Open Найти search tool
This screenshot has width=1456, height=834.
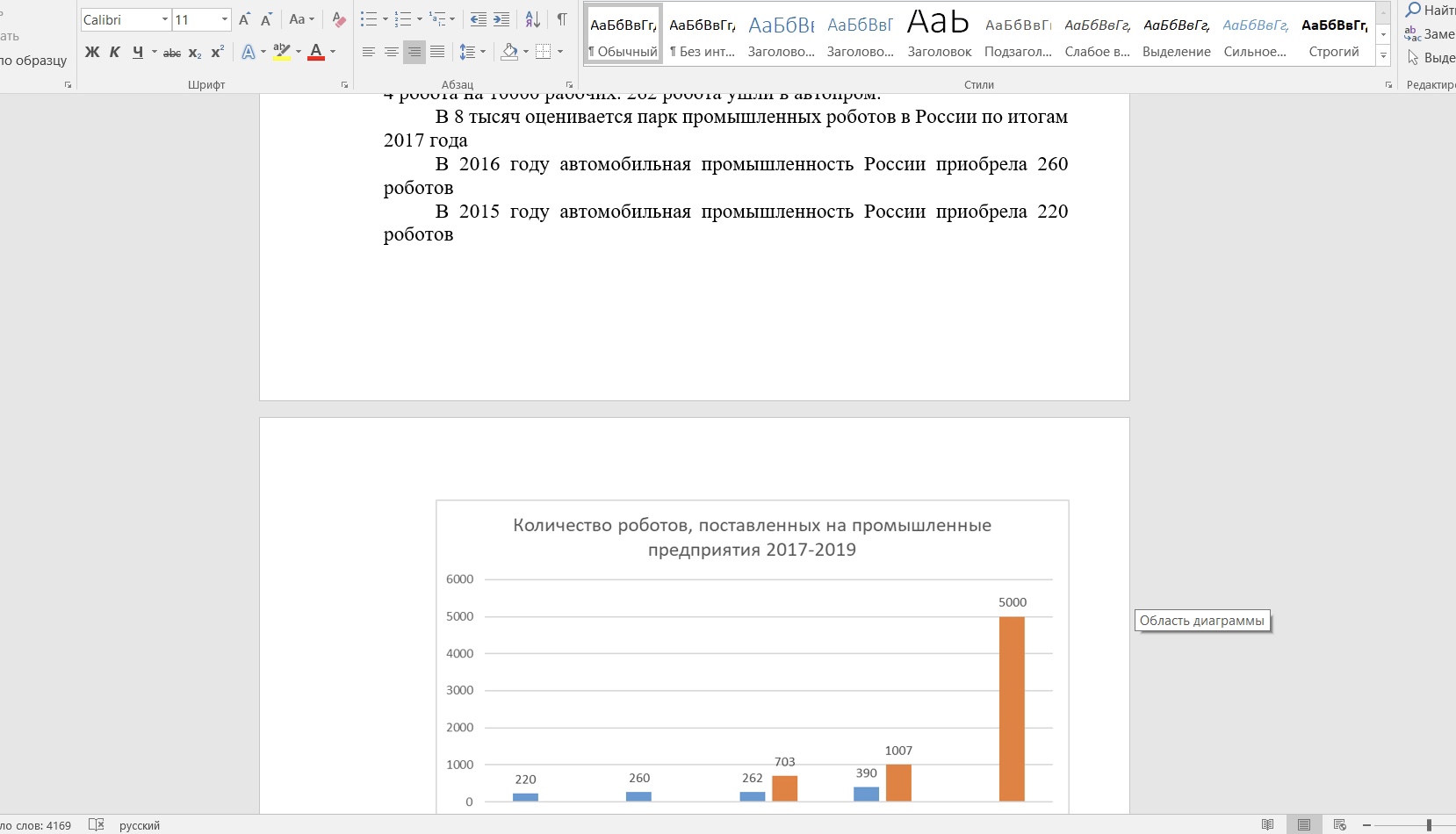pyautogui.click(x=1429, y=11)
